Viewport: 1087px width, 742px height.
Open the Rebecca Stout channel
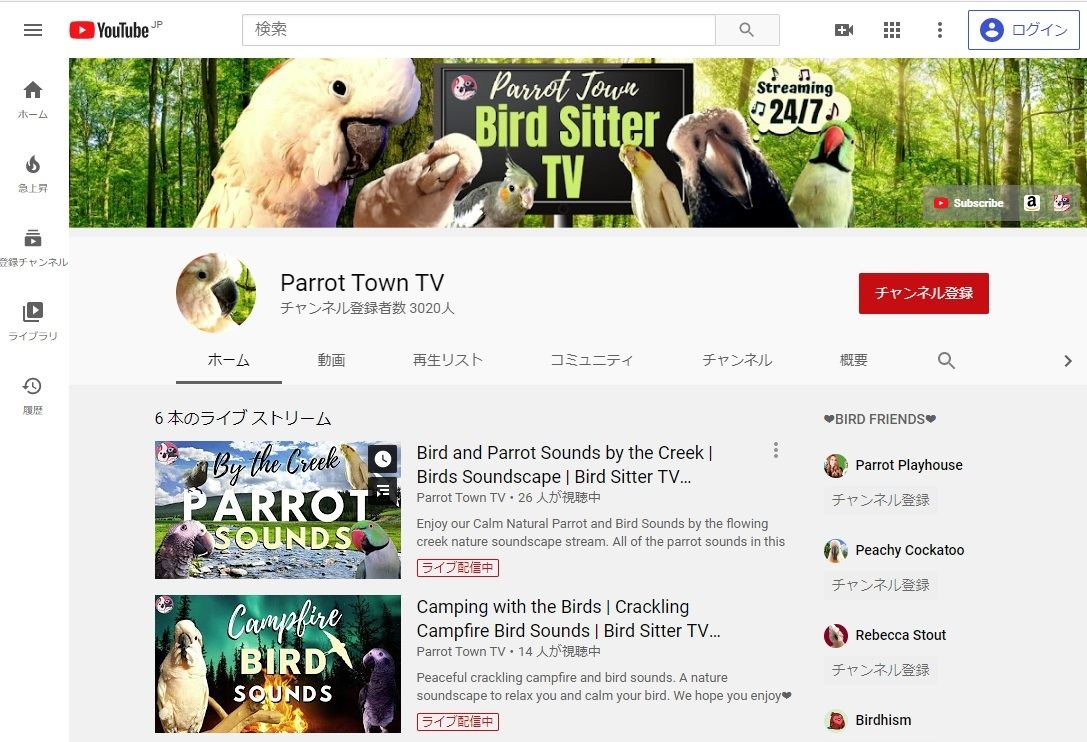click(901, 635)
